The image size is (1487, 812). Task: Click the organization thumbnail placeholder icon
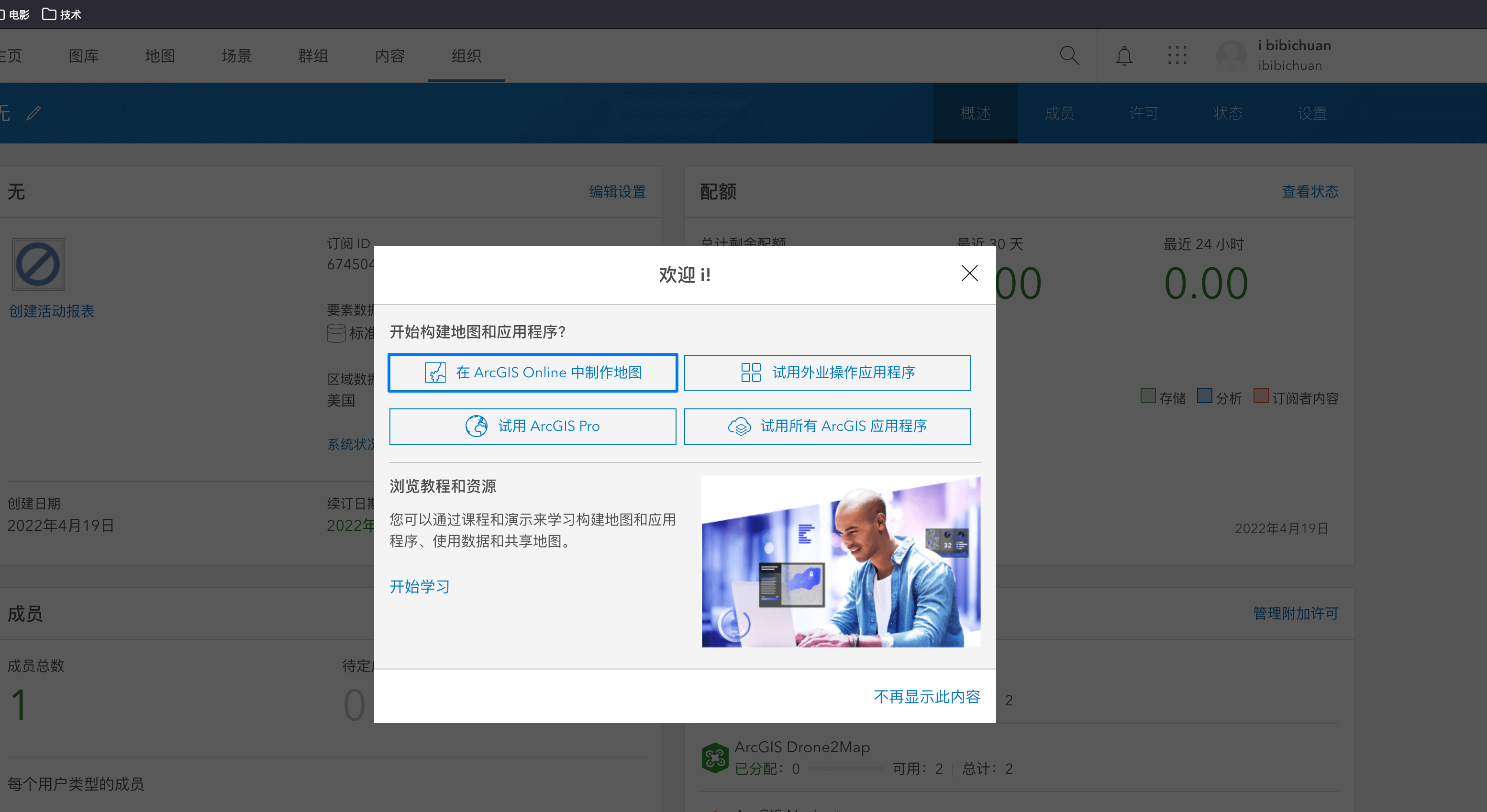coord(38,264)
